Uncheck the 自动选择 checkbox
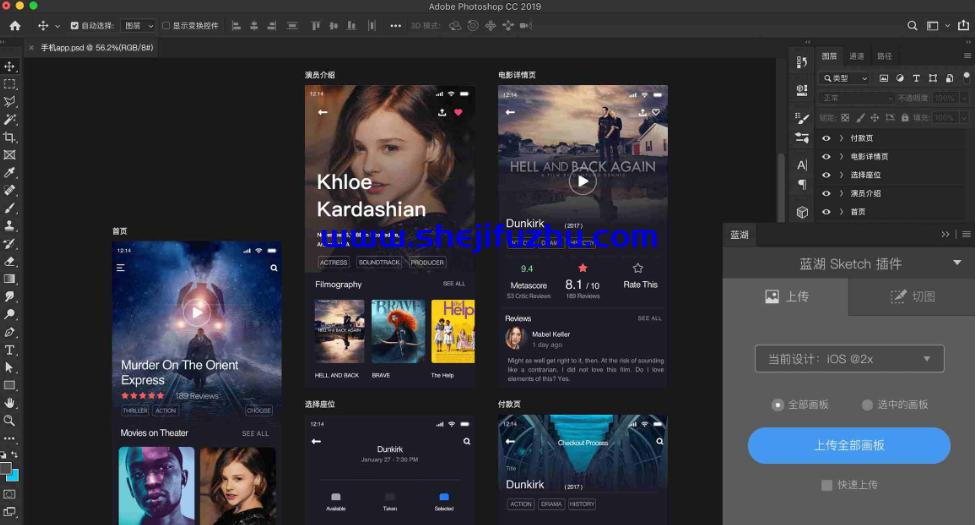 point(75,26)
